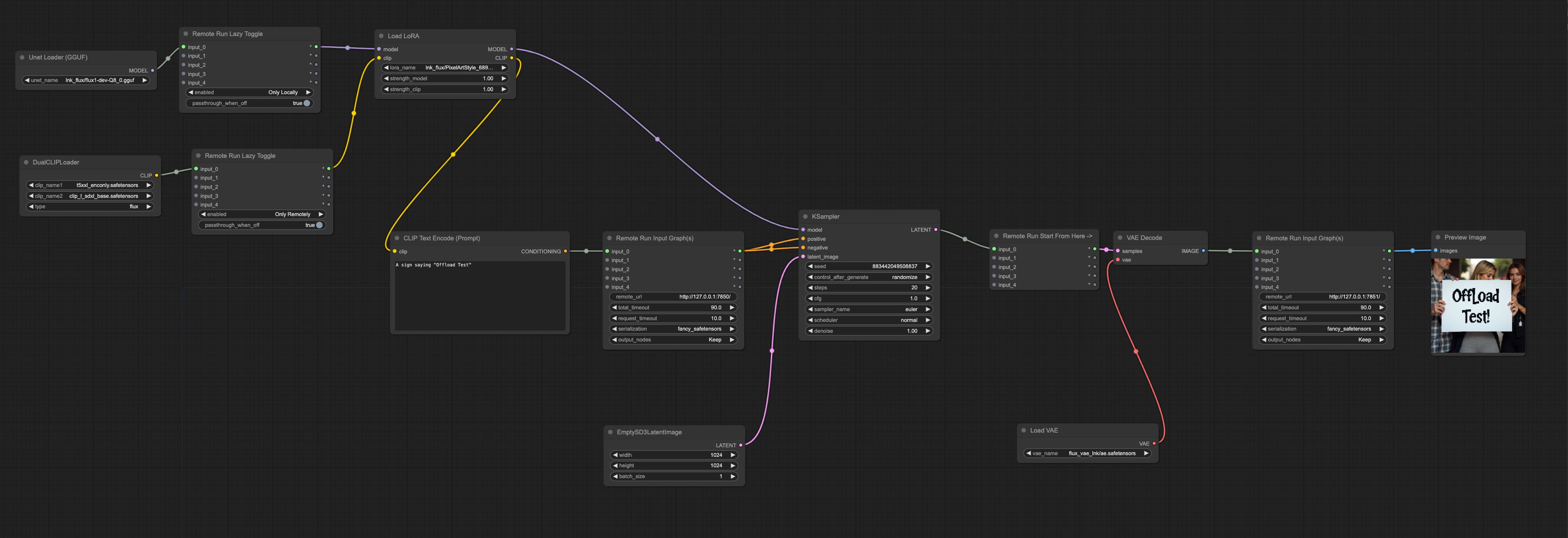1568x538 pixels.
Task: Collapse the CLIP Text Encode (Prompt) node title dot
Action: click(x=397, y=239)
